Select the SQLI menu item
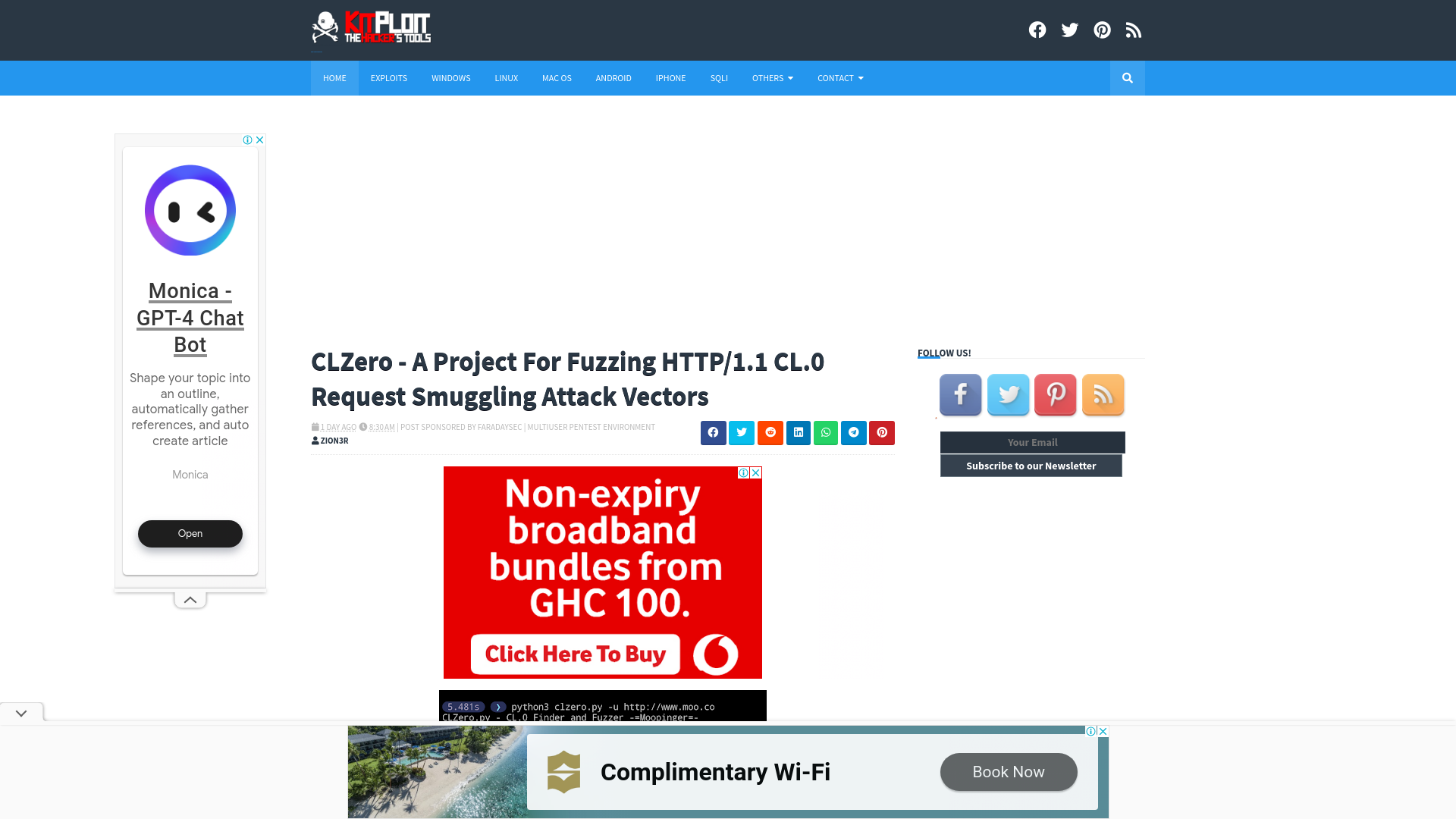Screen dimensions: 1456x819 (718, 78)
